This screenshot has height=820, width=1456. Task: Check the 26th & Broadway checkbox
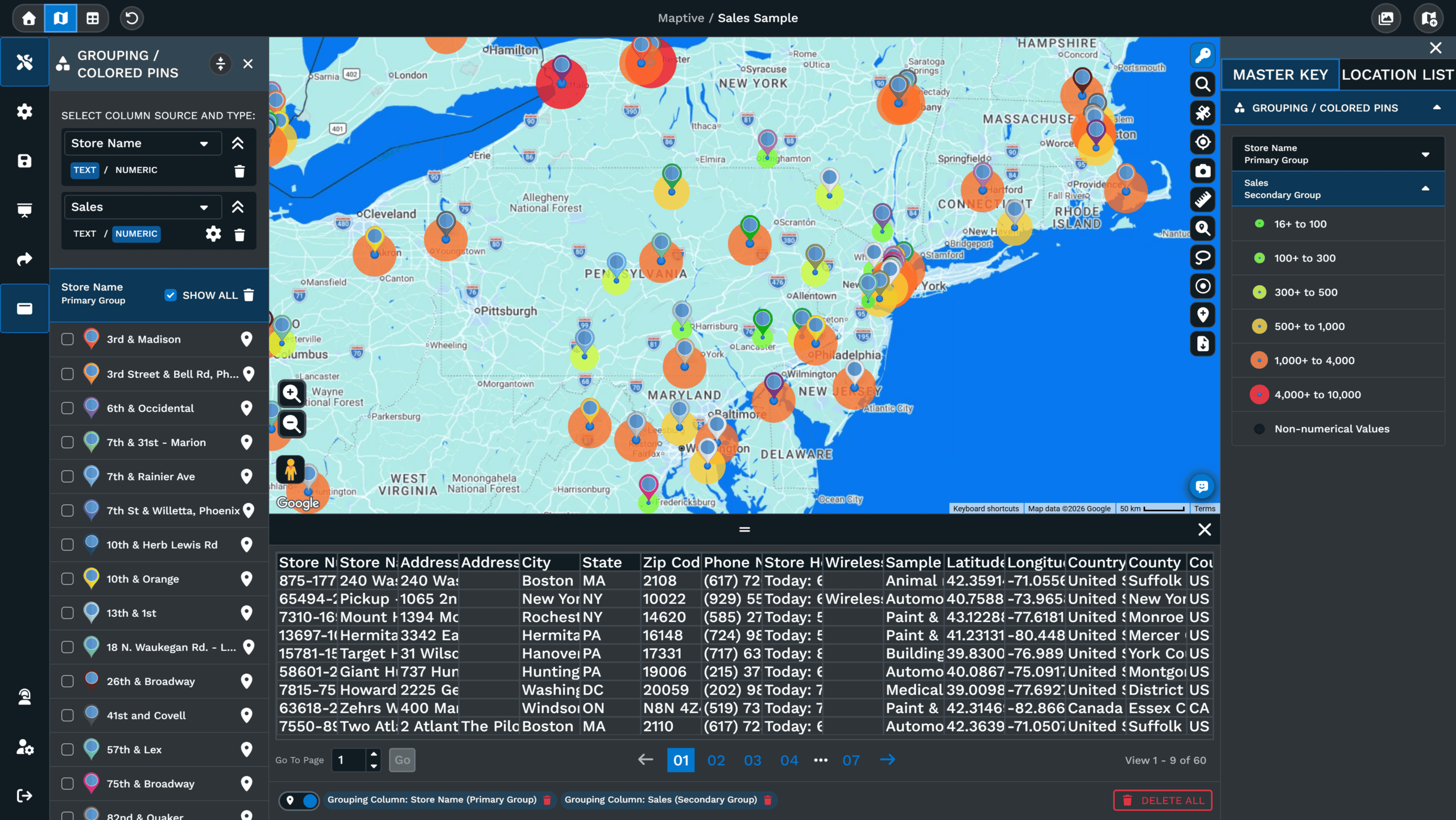68,681
